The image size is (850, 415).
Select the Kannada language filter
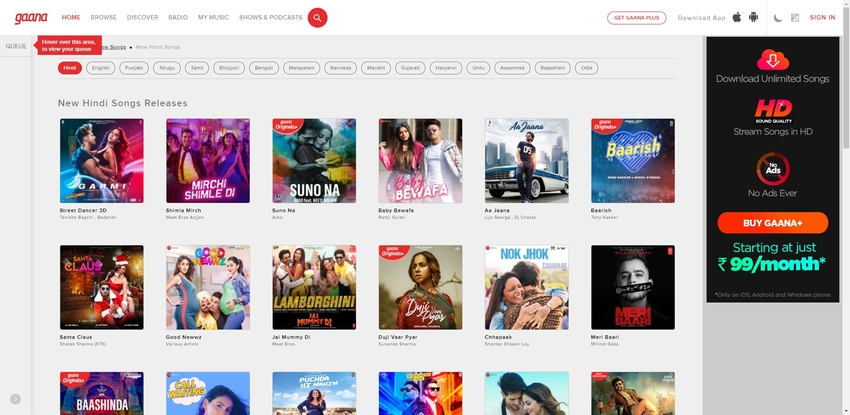[341, 68]
